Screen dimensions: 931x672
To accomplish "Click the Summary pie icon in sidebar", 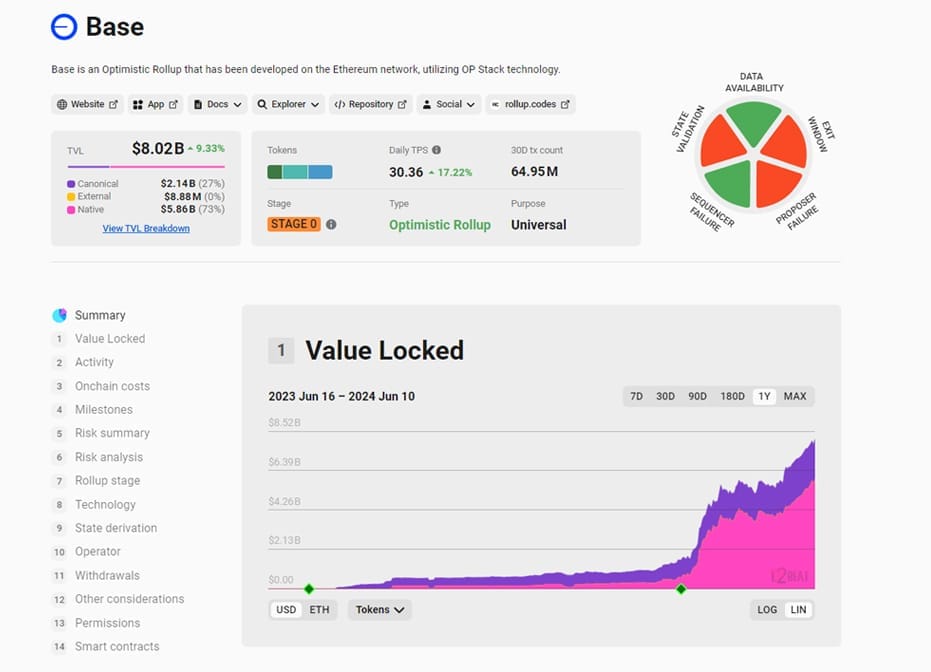I will 60,315.
